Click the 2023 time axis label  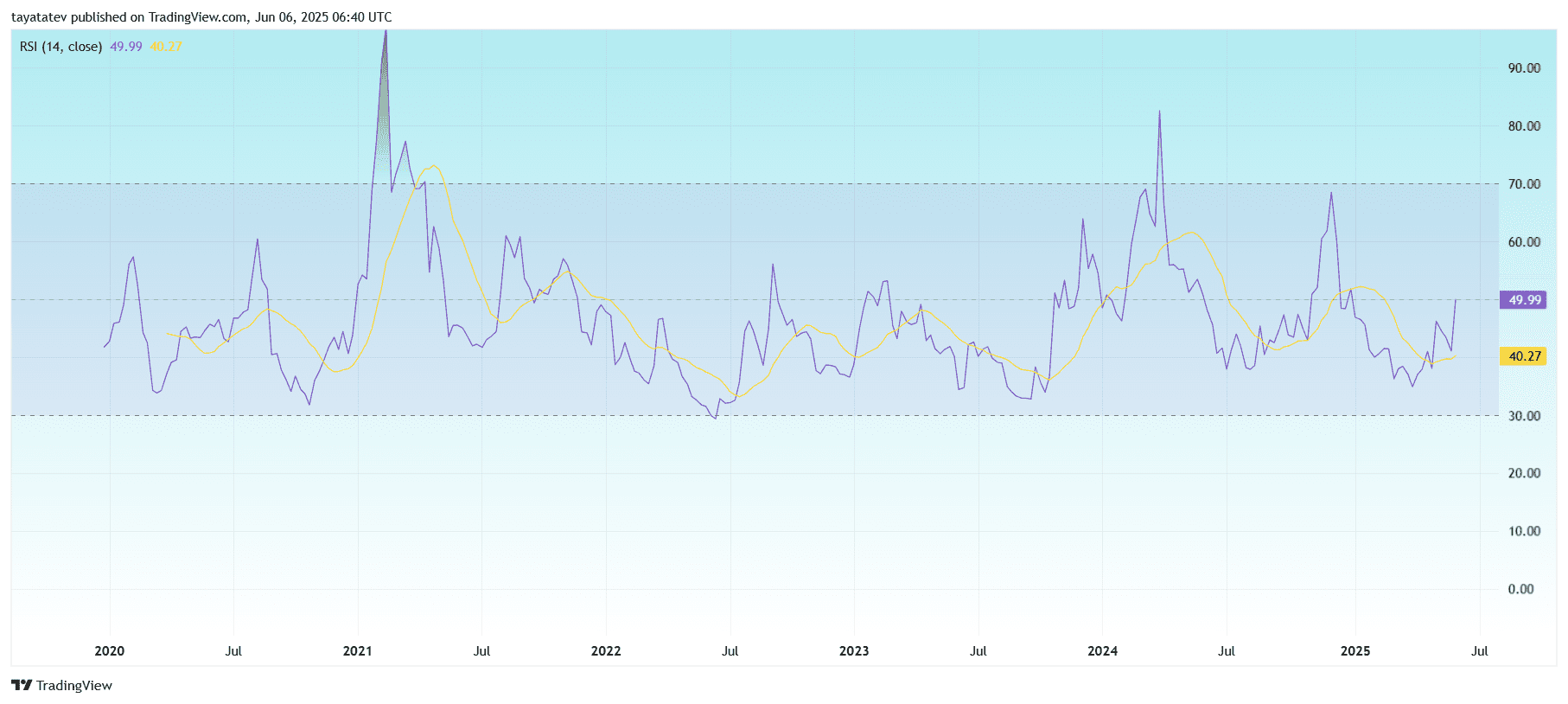pos(854,651)
